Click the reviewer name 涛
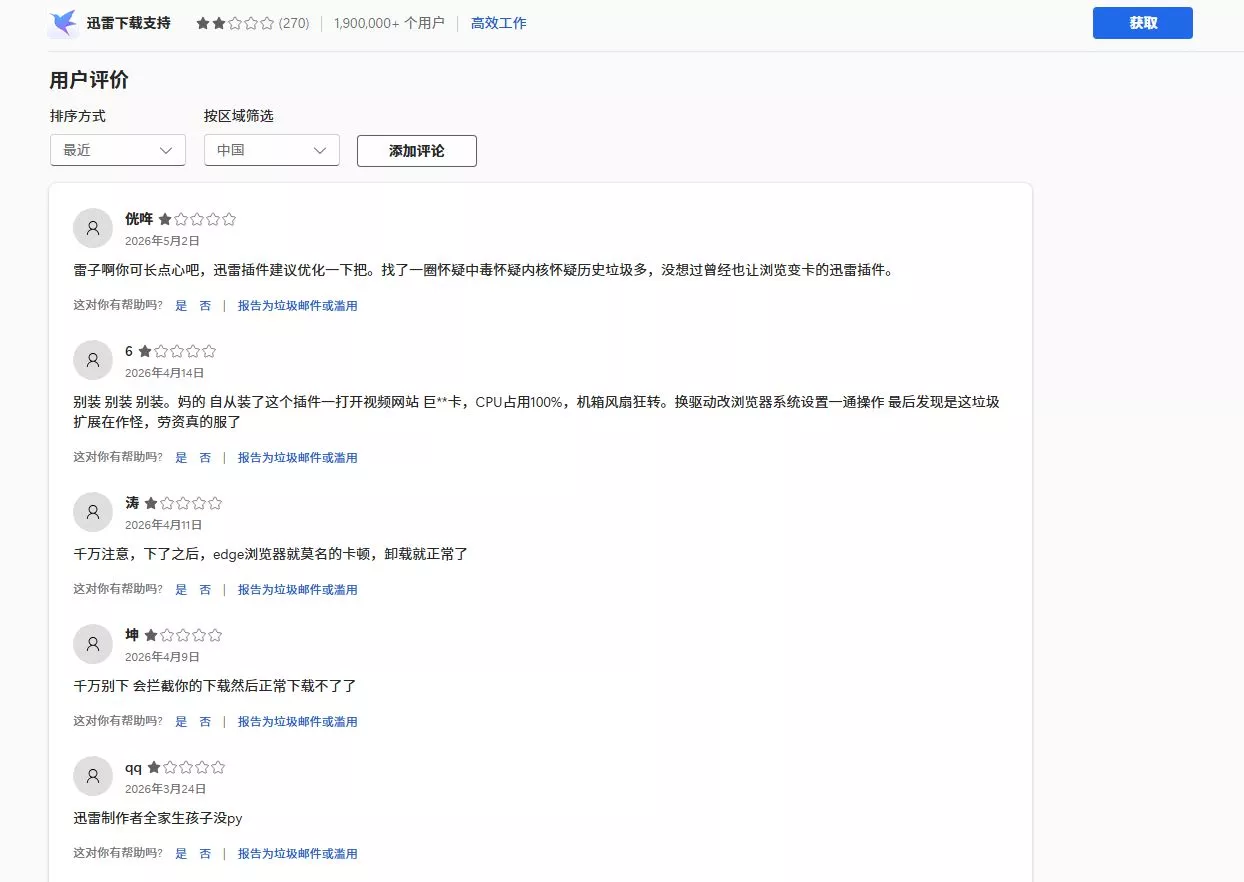The width and height of the screenshot is (1244, 882). [132, 503]
